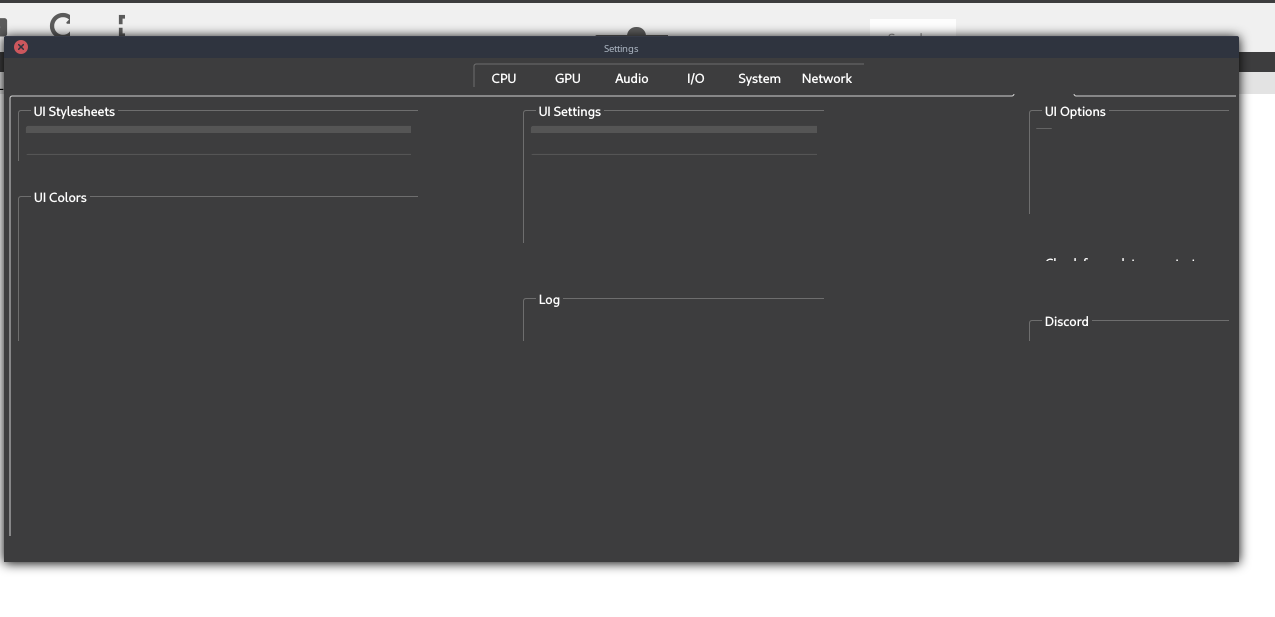Click the Discord group label
This screenshot has width=1275, height=617.
point(1066,321)
